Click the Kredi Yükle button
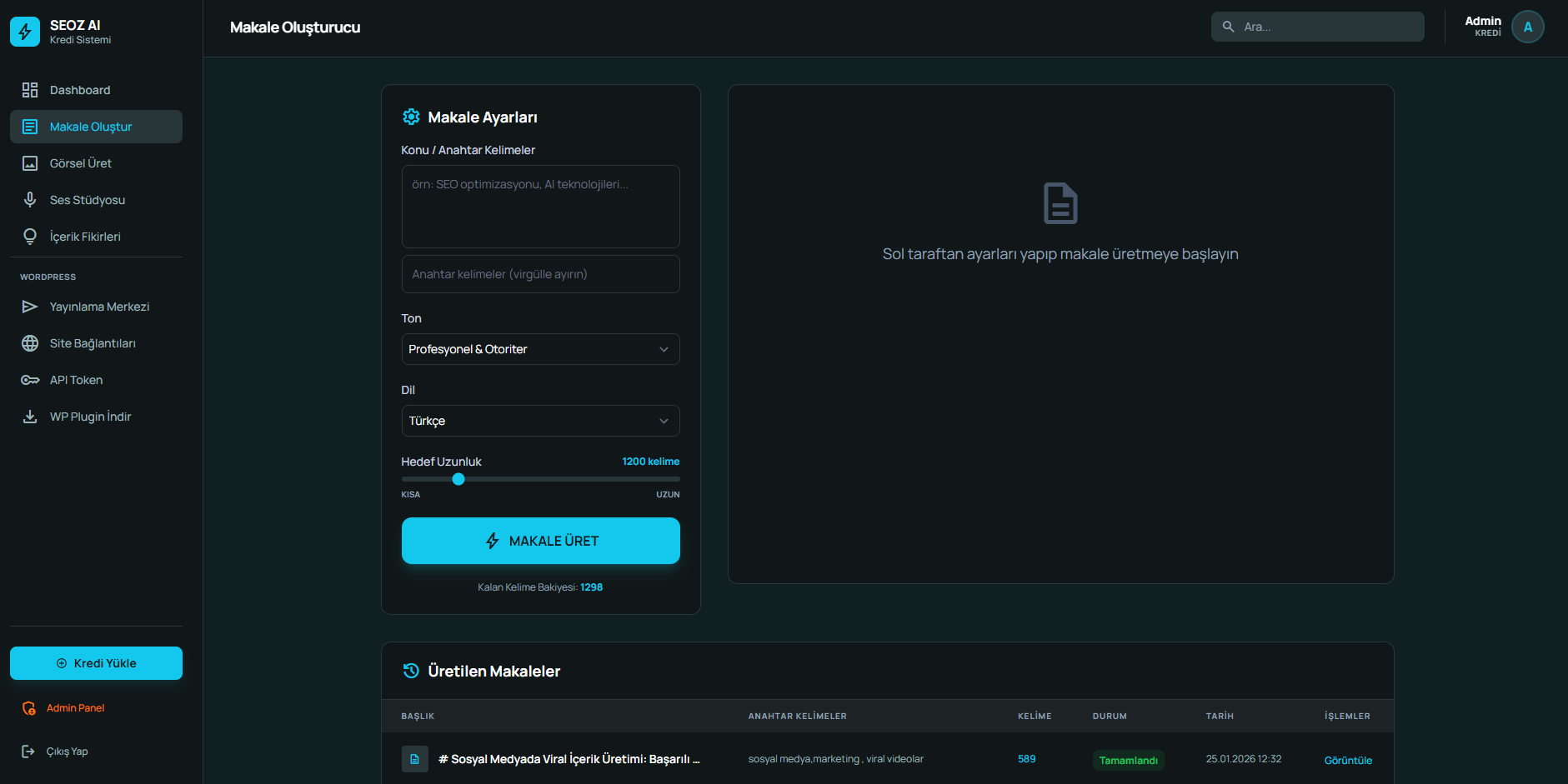 pos(96,663)
